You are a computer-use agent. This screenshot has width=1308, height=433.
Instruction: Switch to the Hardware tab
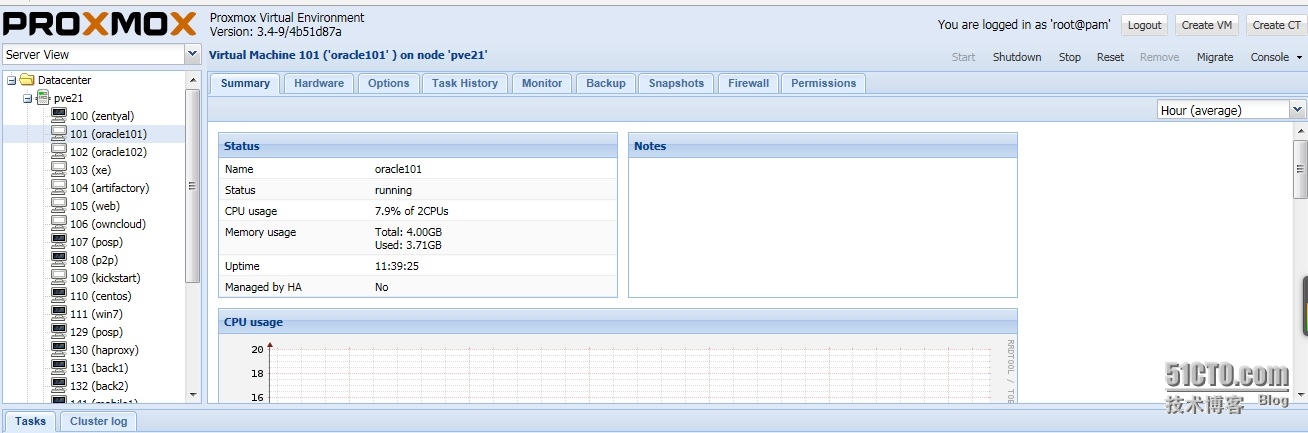pos(319,83)
